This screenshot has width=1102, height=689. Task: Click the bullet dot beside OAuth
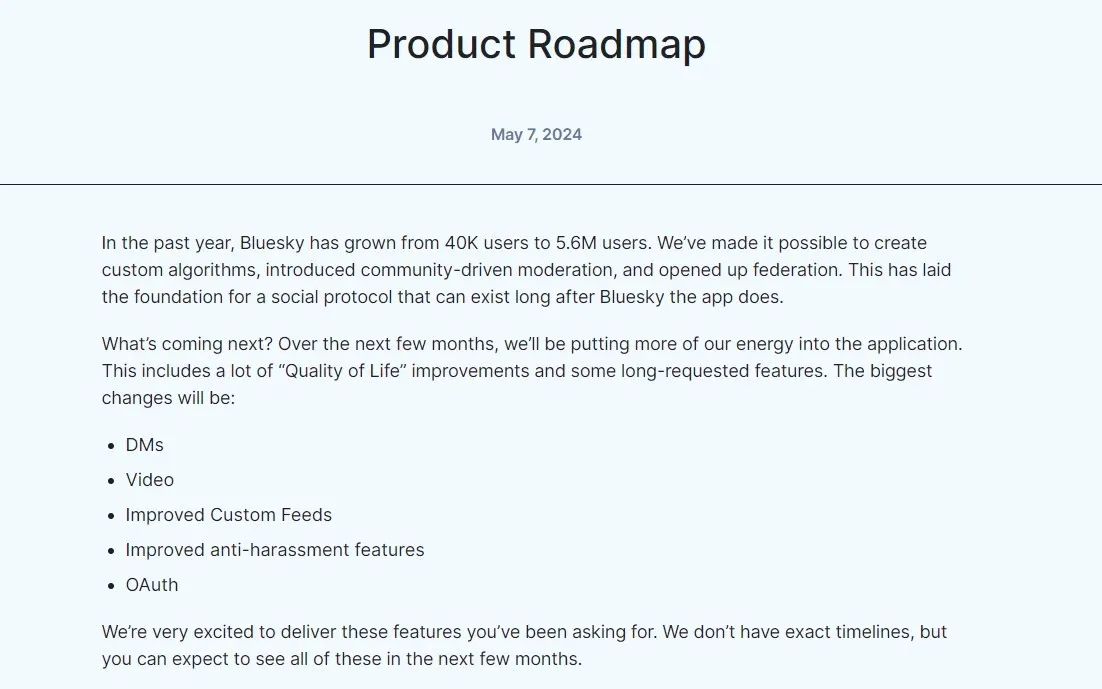pos(111,586)
